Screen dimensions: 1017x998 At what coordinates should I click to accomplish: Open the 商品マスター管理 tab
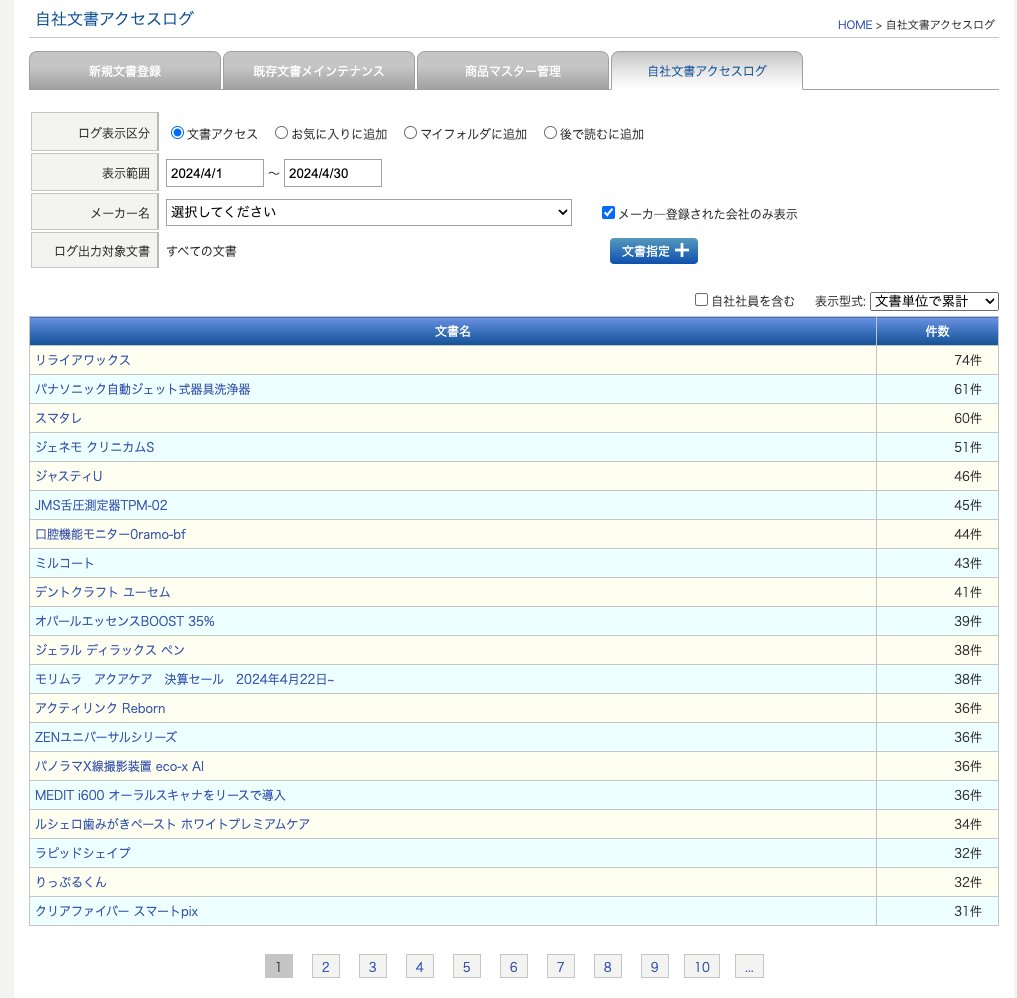pyautogui.click(x=512, y=71)
